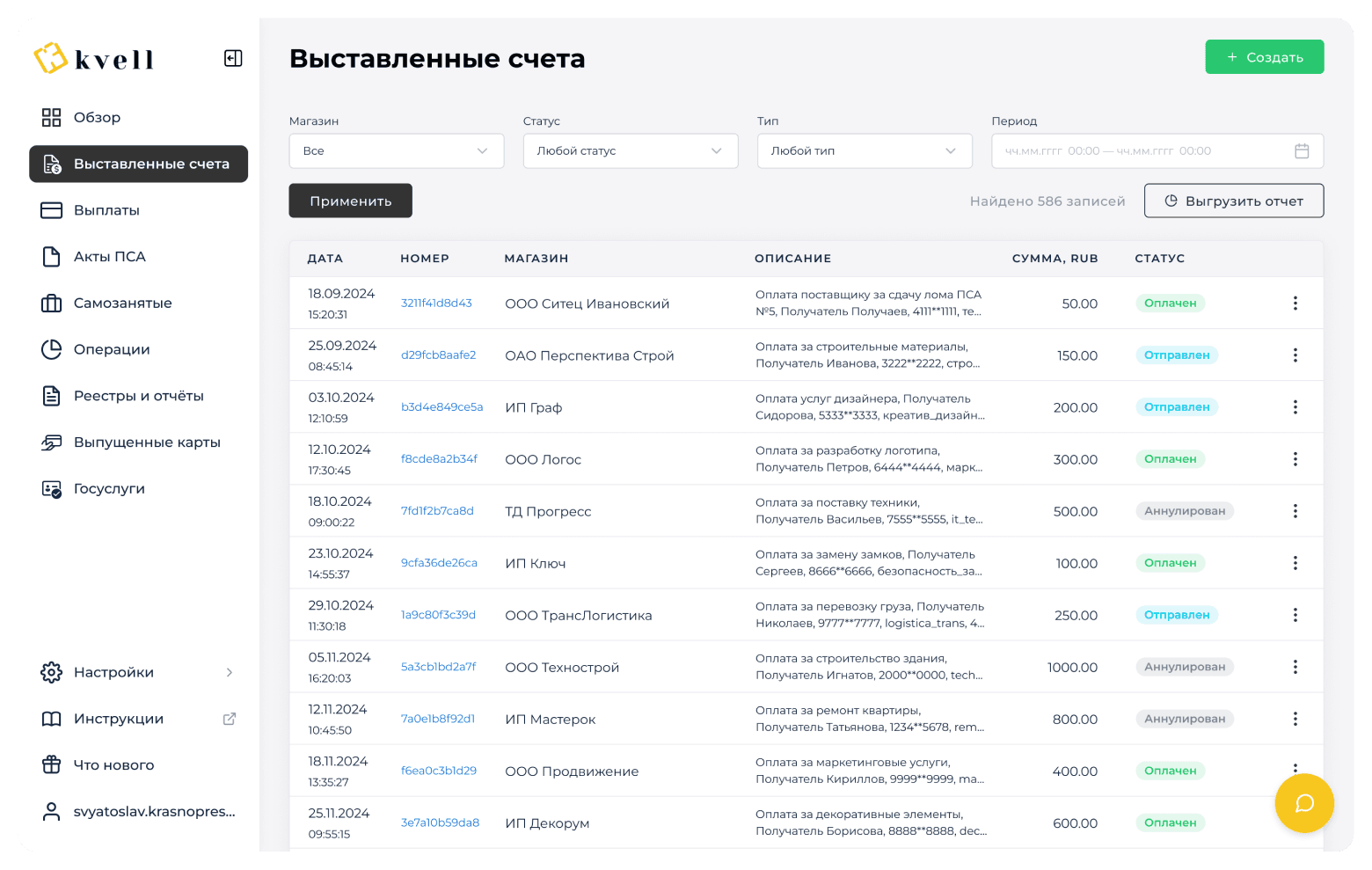Viewport: 1372px width, 870px height.
Task: Open Самозанятые section in sidebar
Action: click(122, 303)
